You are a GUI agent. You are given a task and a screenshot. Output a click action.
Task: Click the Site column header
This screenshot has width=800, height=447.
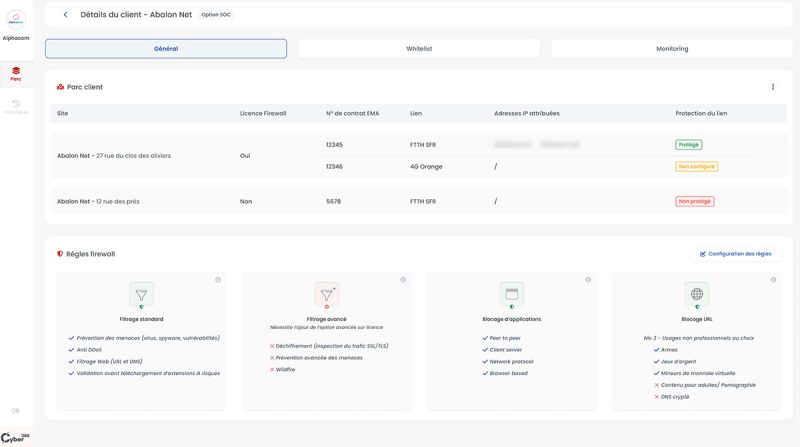62,113
